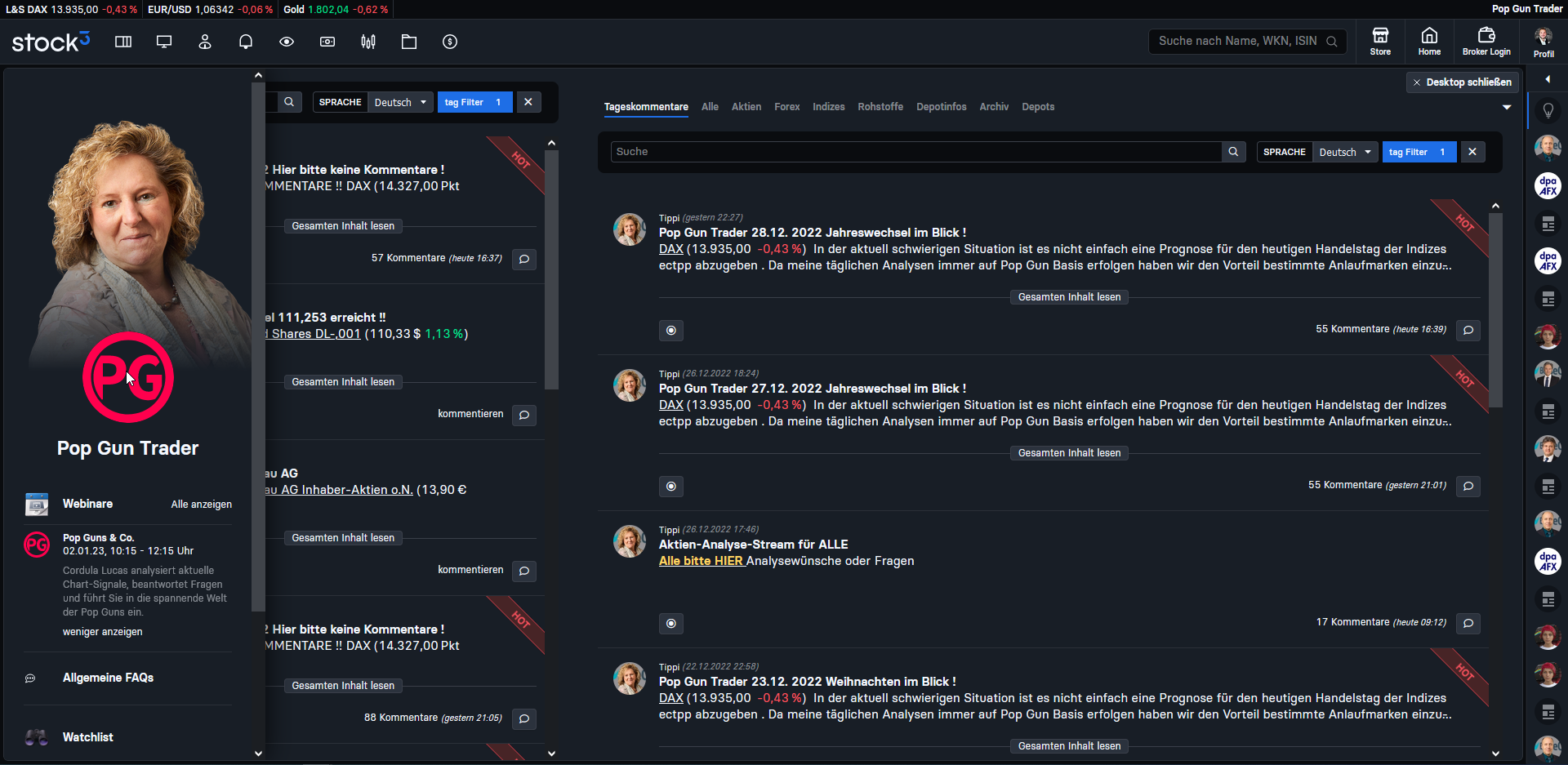This screenshot has height=765, width=1568.
Task: Open comments bubble for 17 Kommentare heute 09:12
Action: pos(1468,623)
